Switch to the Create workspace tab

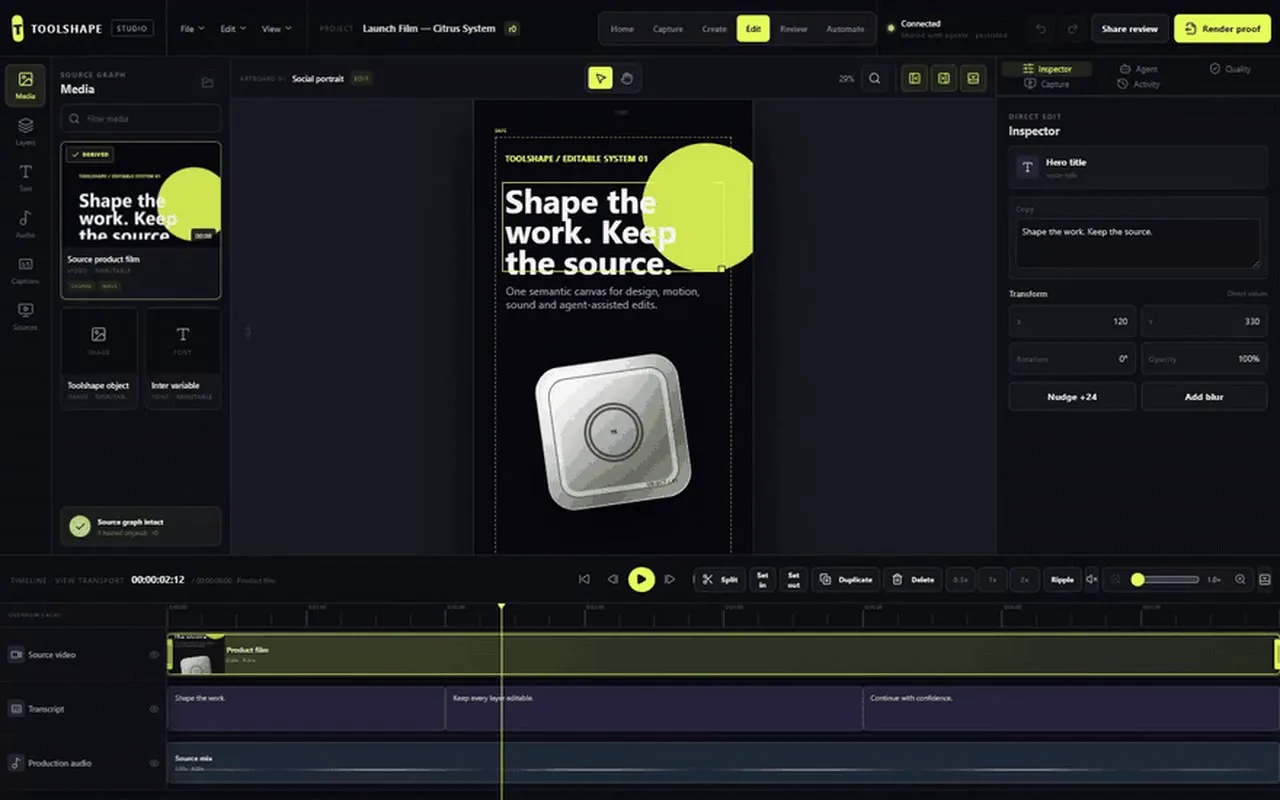click(714, 29)
